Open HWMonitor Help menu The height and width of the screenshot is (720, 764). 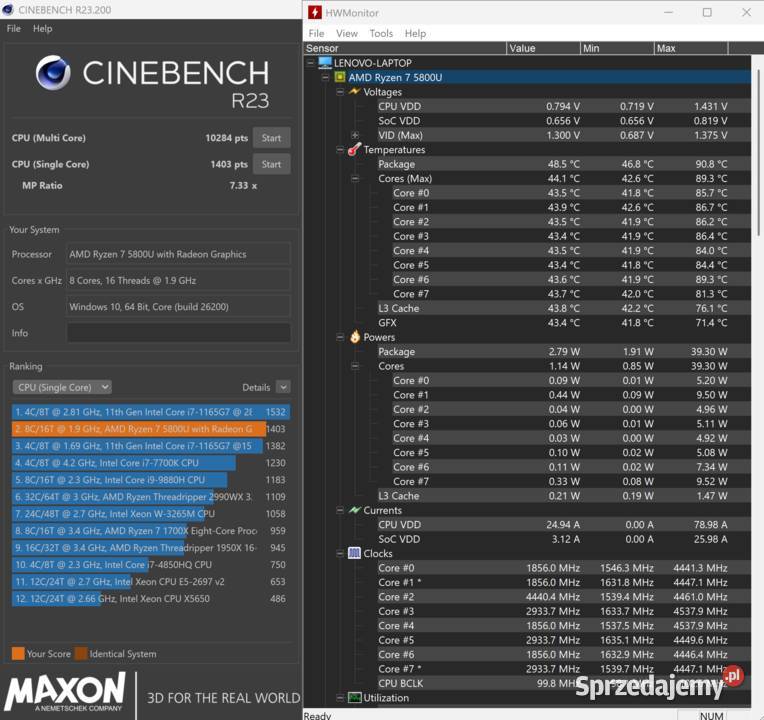click(415, 33)
